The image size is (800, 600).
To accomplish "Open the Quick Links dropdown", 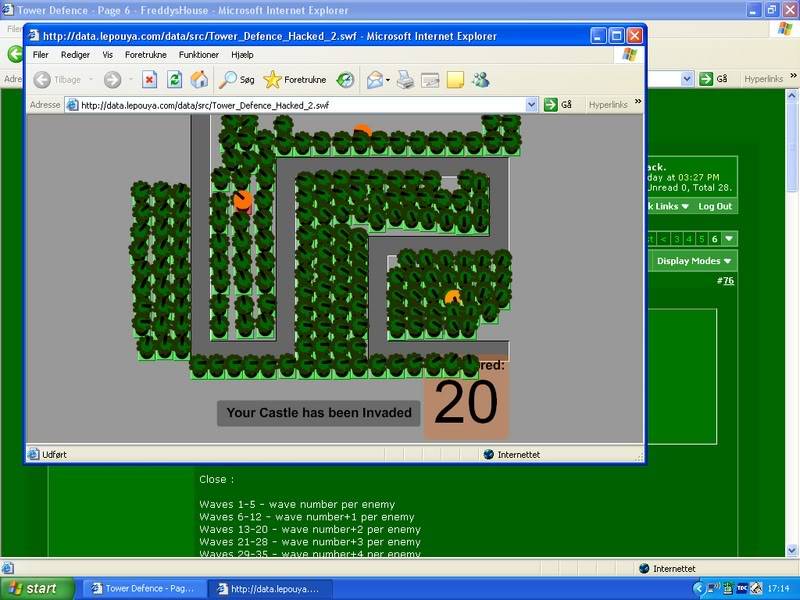I will tap(668, 206).
